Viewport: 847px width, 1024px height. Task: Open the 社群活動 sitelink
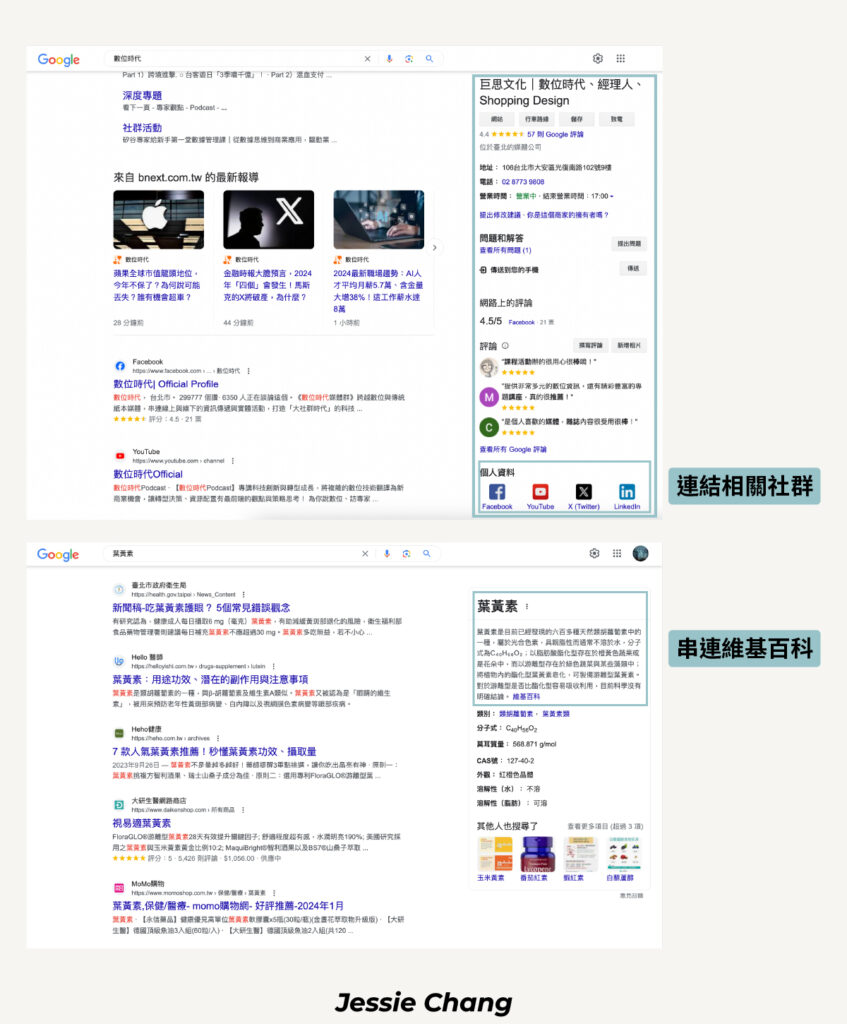click(142, 128)
